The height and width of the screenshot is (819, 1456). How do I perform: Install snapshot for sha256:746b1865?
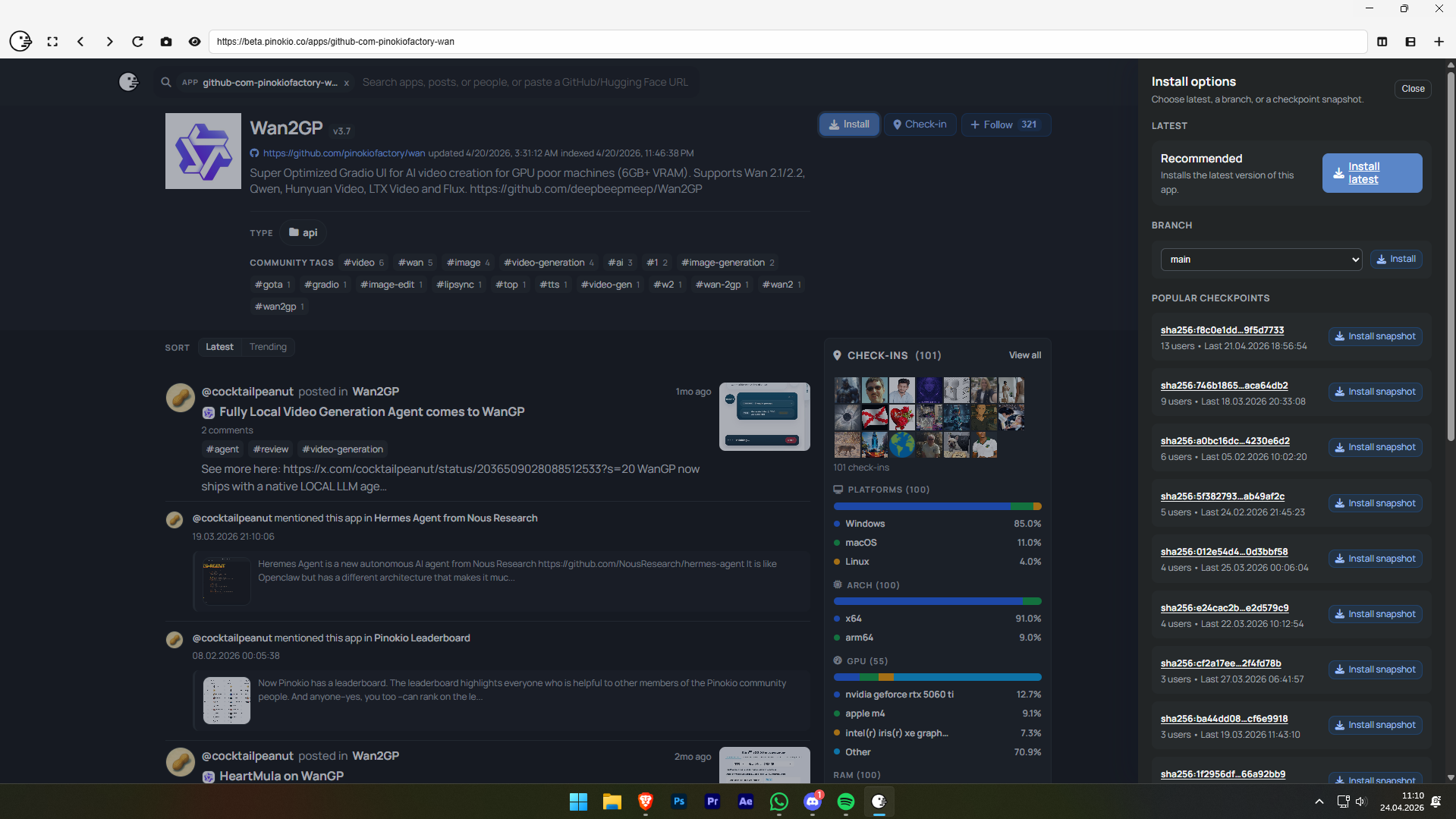coord(1375,392)
